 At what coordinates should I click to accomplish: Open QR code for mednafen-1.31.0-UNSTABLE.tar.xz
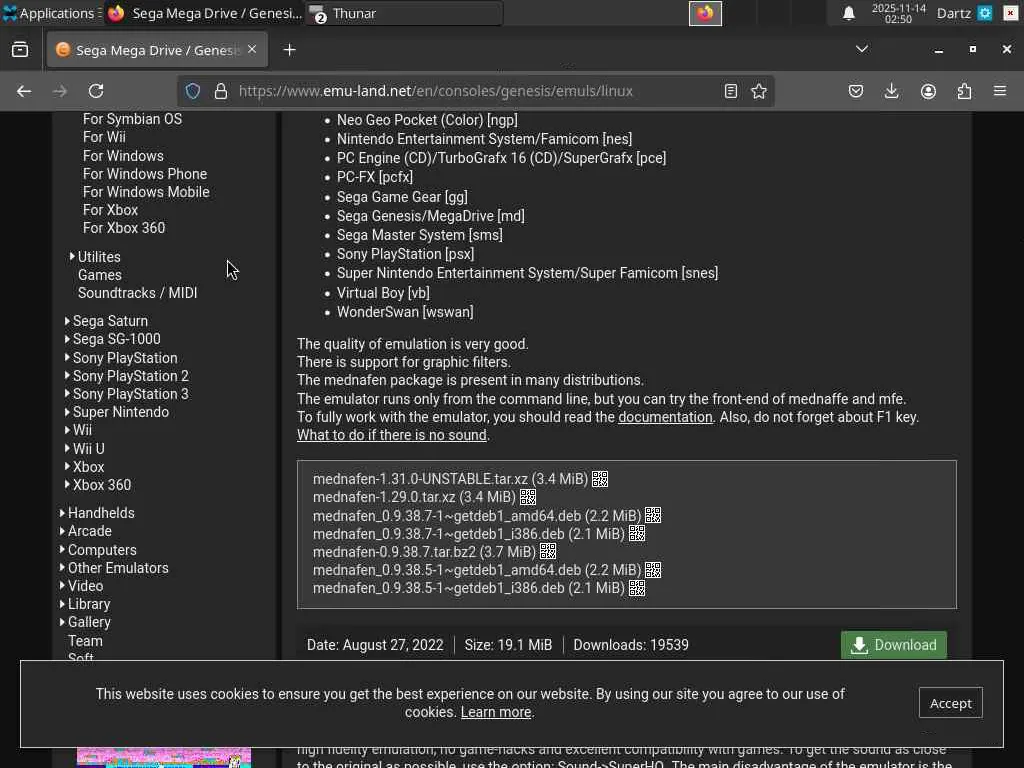click(600, 479)
